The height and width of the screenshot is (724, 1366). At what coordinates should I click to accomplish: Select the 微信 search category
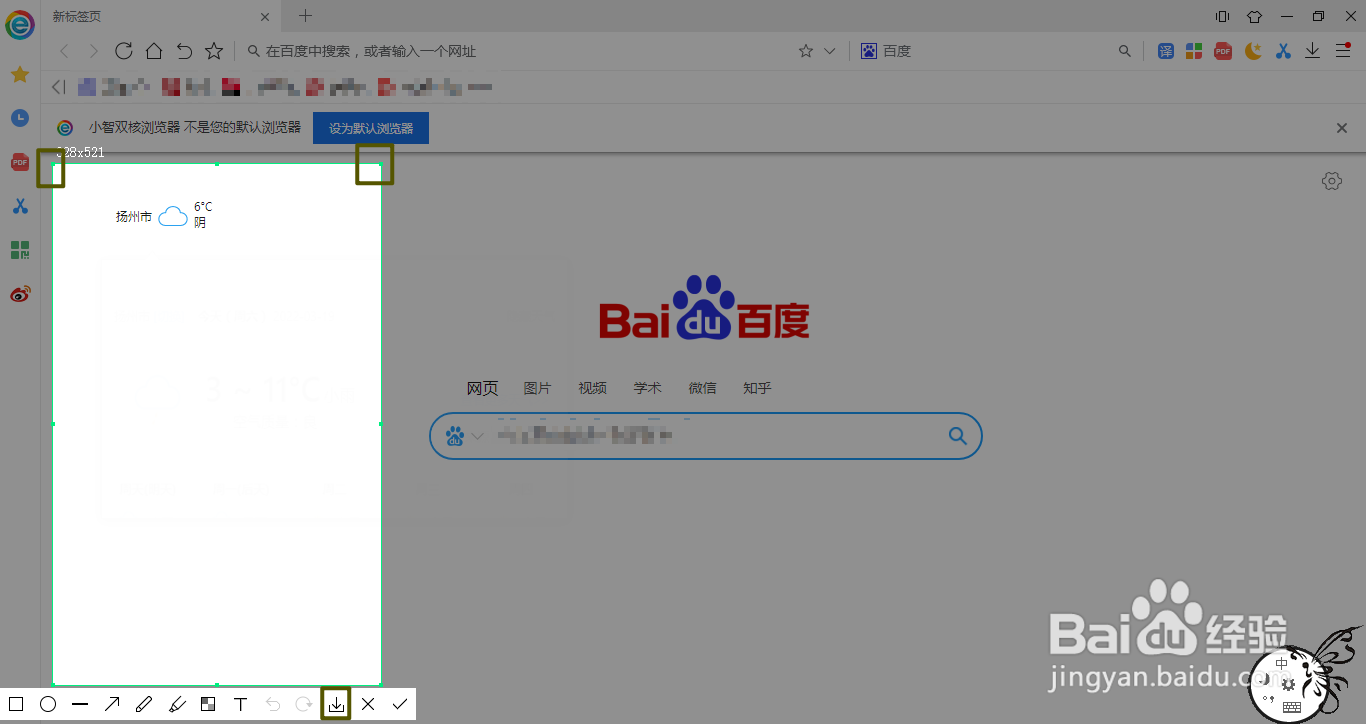coord(702,388)
